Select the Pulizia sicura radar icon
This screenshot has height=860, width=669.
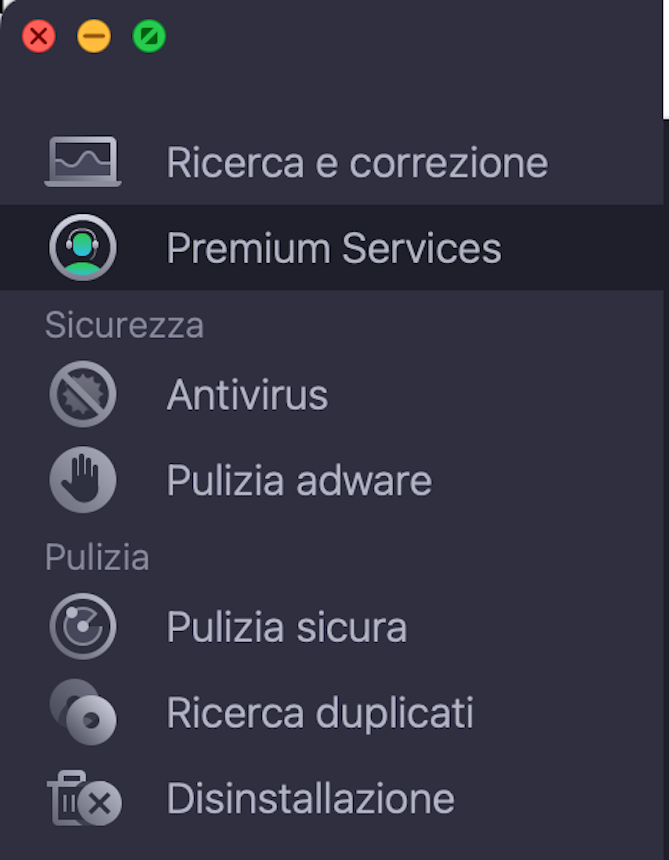[83, 626]
